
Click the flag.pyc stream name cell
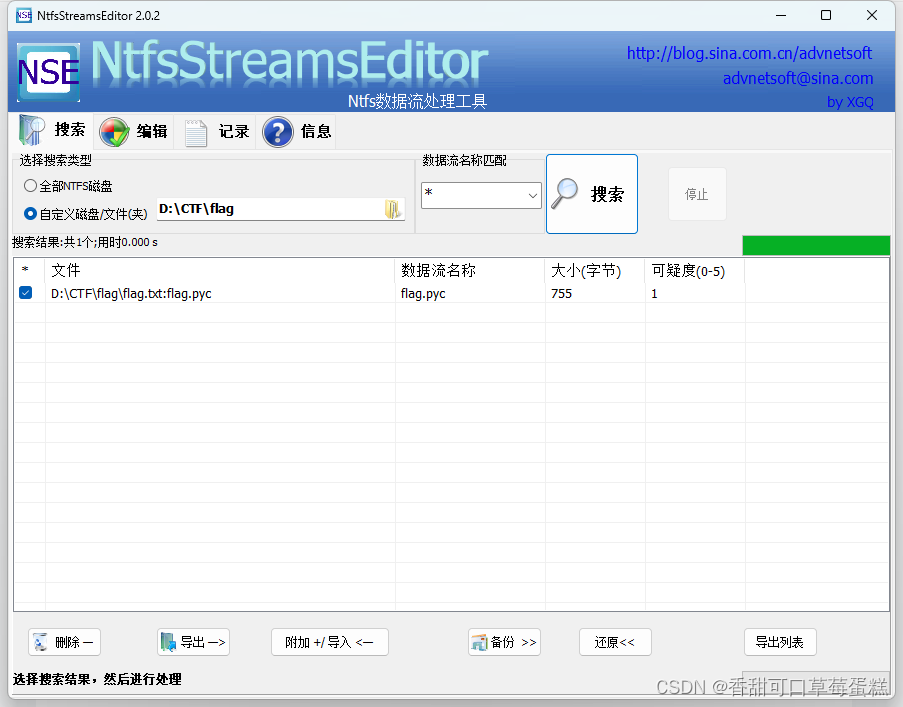(x=423, y=294)
